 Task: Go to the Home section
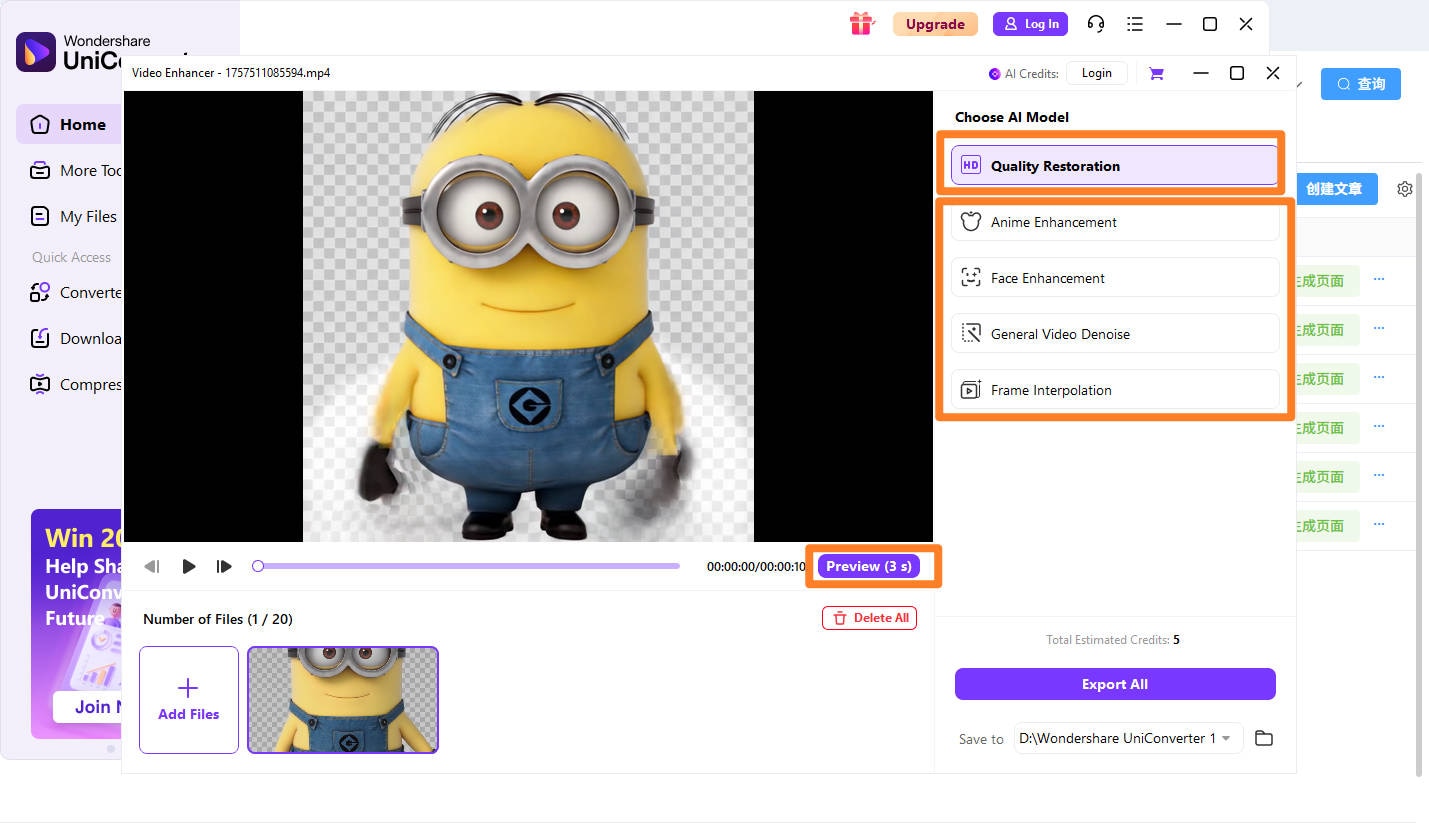(68, 125)
